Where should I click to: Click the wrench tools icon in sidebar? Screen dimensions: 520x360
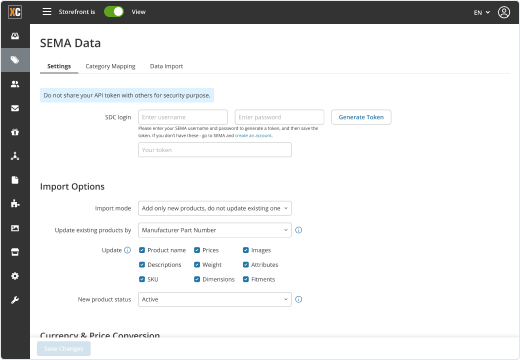[x=15, y=300]
